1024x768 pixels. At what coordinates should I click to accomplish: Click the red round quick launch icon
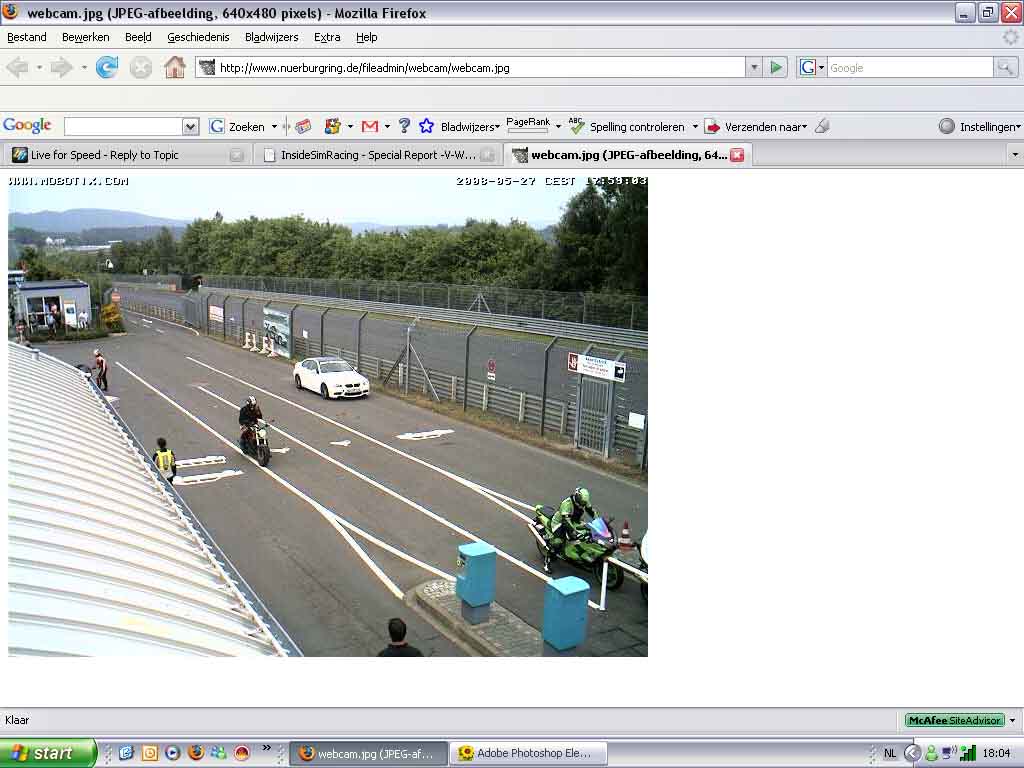point(242,752)
